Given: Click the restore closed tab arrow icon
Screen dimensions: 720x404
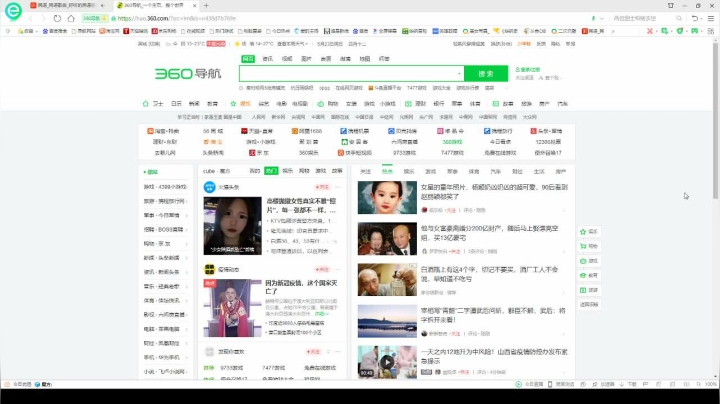Looking at the screenshot, I should click(x=695, y=18).
